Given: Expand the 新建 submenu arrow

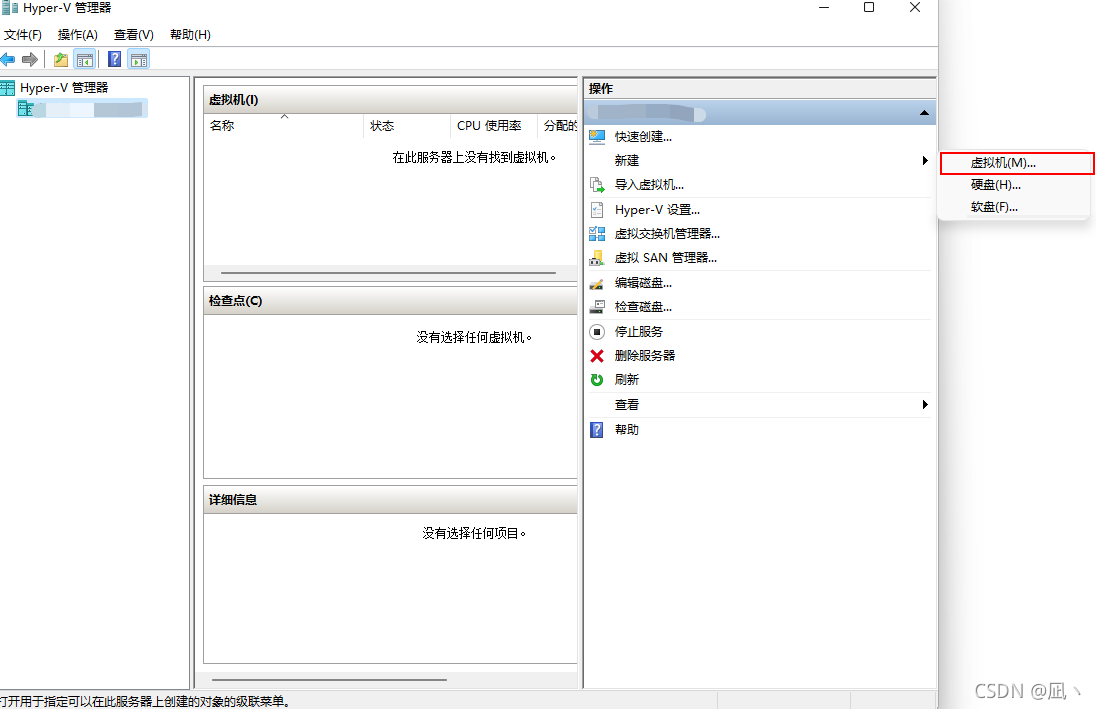Looking at the screenshot, I should click(x=925, y=161).
